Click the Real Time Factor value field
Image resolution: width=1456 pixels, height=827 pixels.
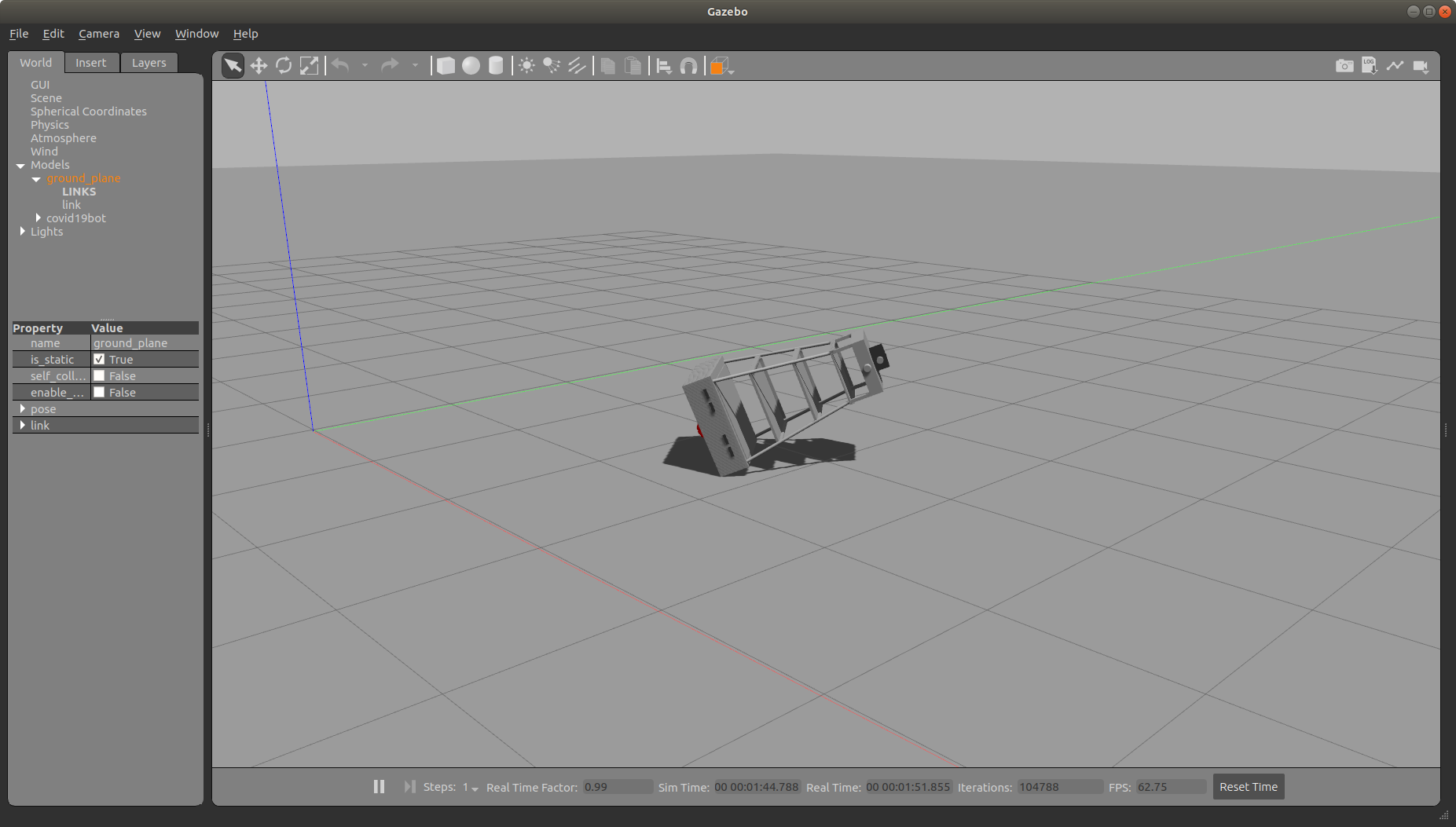pos(618,787)
